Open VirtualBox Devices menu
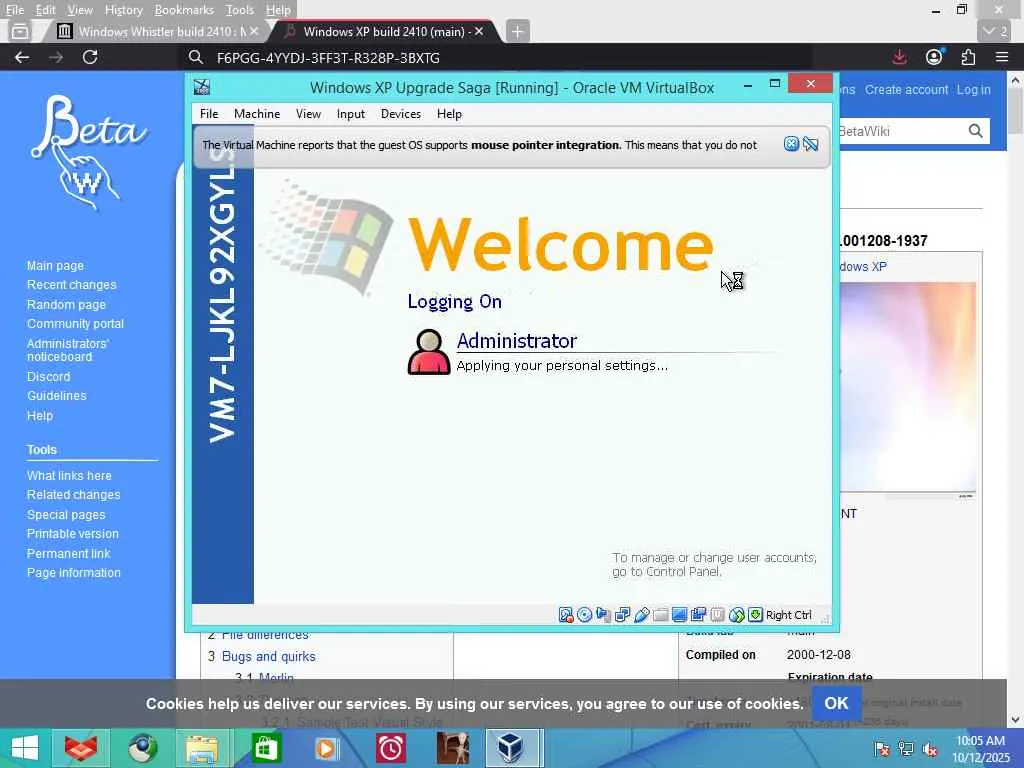 pyautogui.click(x=400, y=114)
